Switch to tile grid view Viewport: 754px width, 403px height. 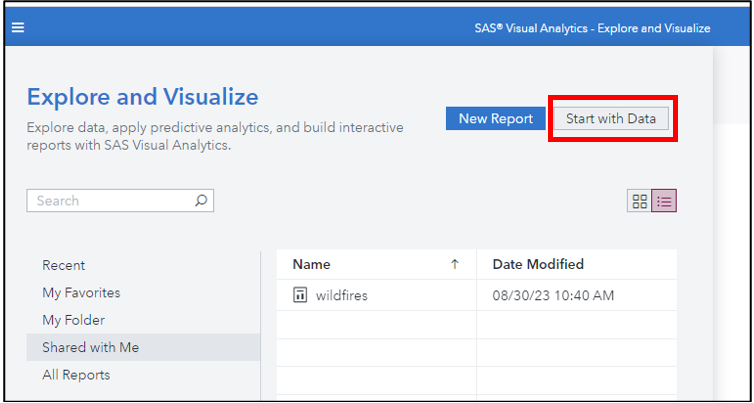point(639,201)
